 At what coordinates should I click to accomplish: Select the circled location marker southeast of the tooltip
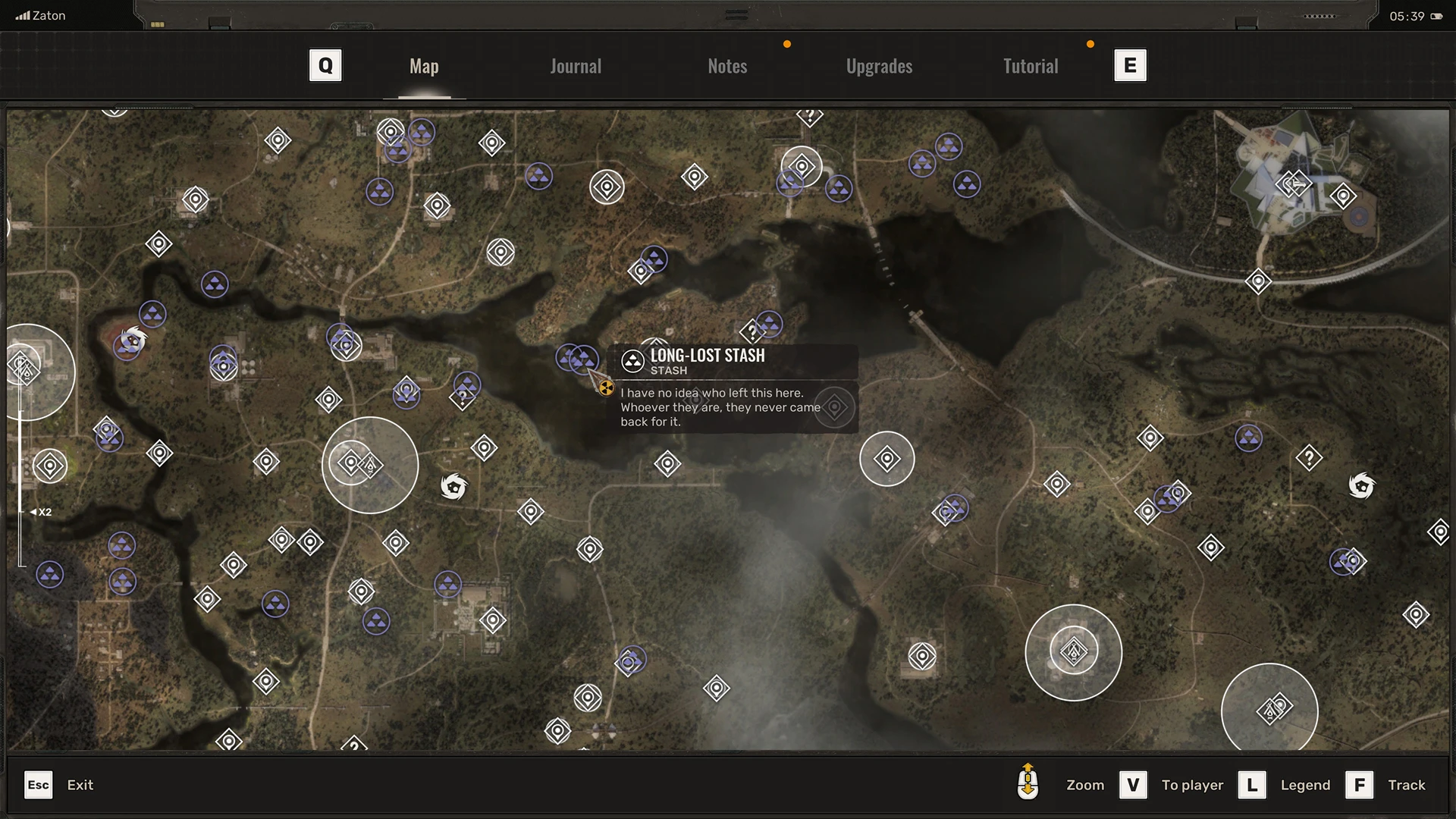[886, 459]
